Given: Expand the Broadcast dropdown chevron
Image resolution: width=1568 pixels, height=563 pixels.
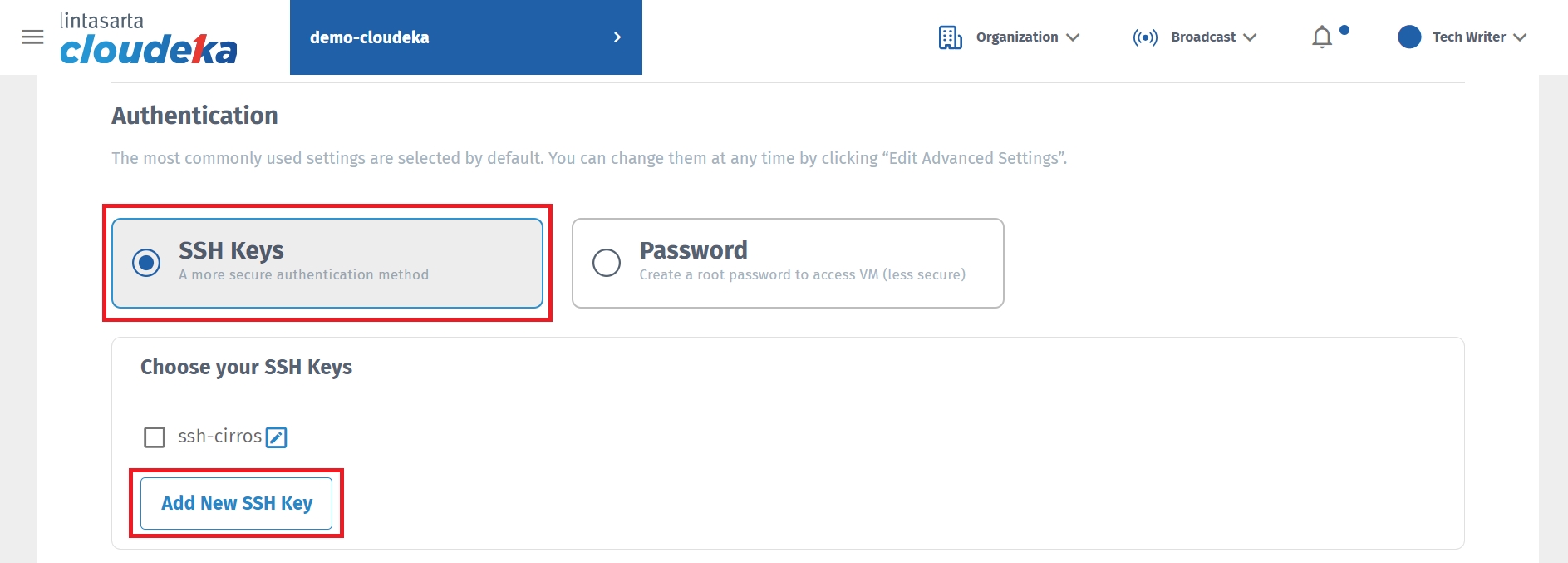Looking at the screenshot, I should point(1250,37).
